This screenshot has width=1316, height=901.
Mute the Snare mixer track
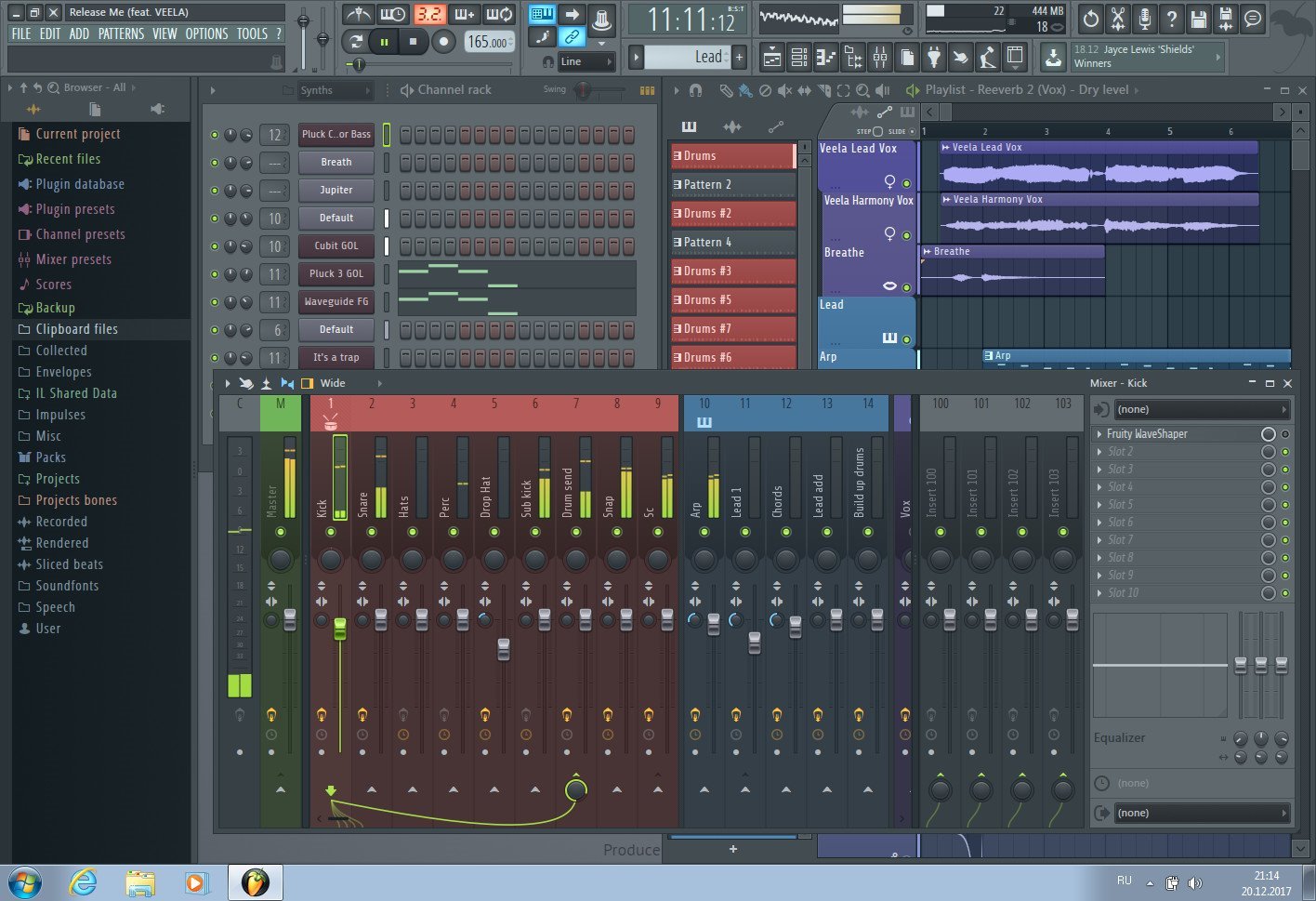click(372, 532)
